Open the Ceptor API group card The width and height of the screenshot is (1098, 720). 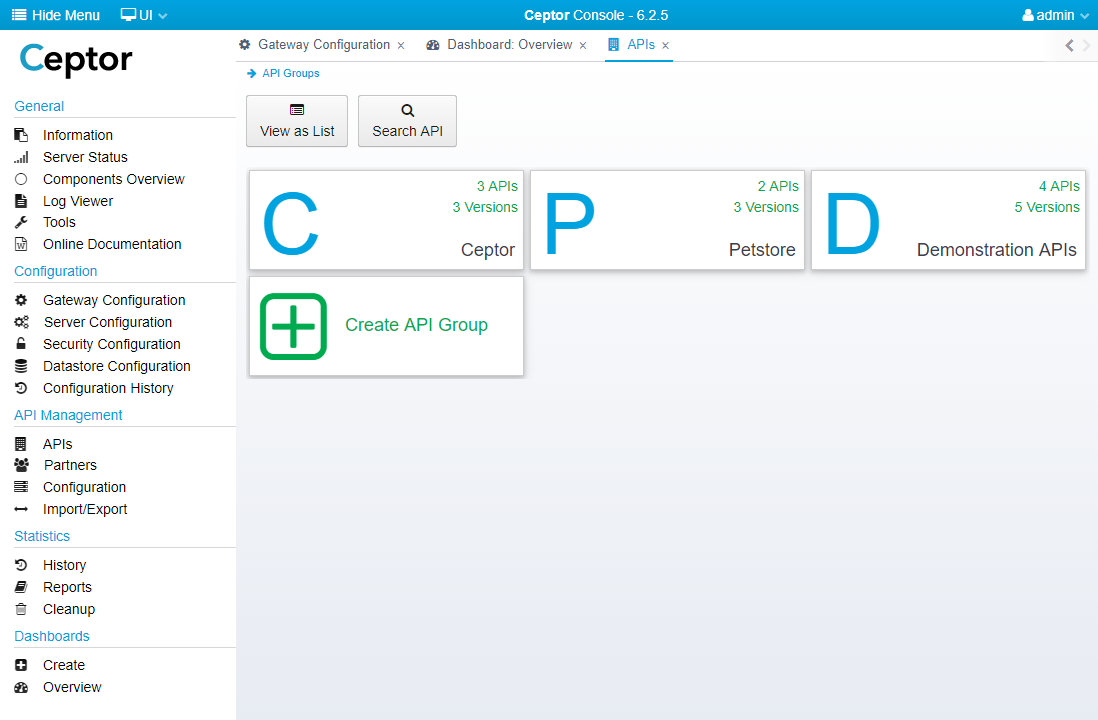(x=387, y=220)
